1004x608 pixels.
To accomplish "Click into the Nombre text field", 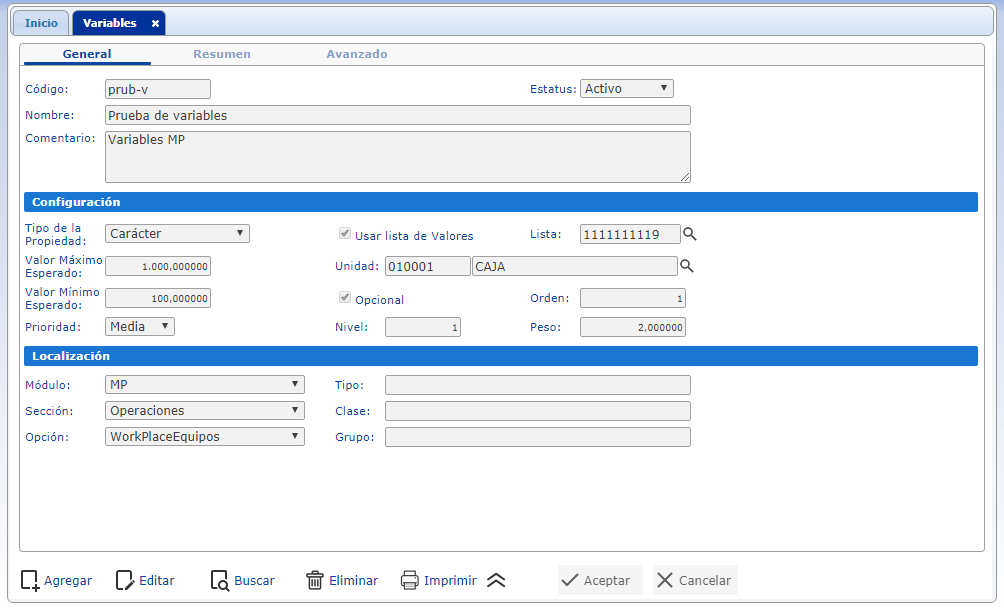I will tap(397, 116).
